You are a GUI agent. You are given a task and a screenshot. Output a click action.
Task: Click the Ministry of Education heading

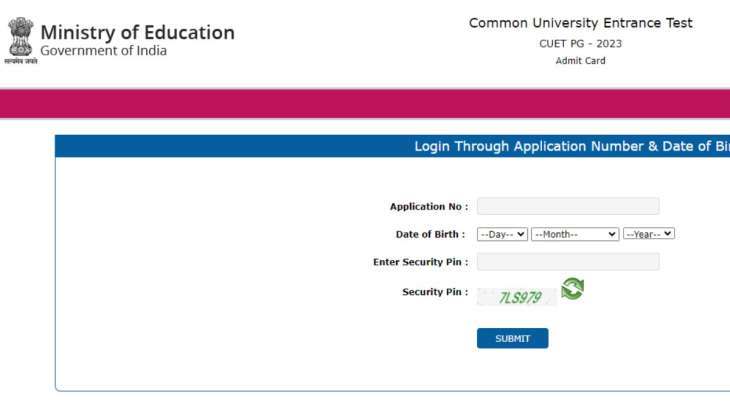point(137,32)
